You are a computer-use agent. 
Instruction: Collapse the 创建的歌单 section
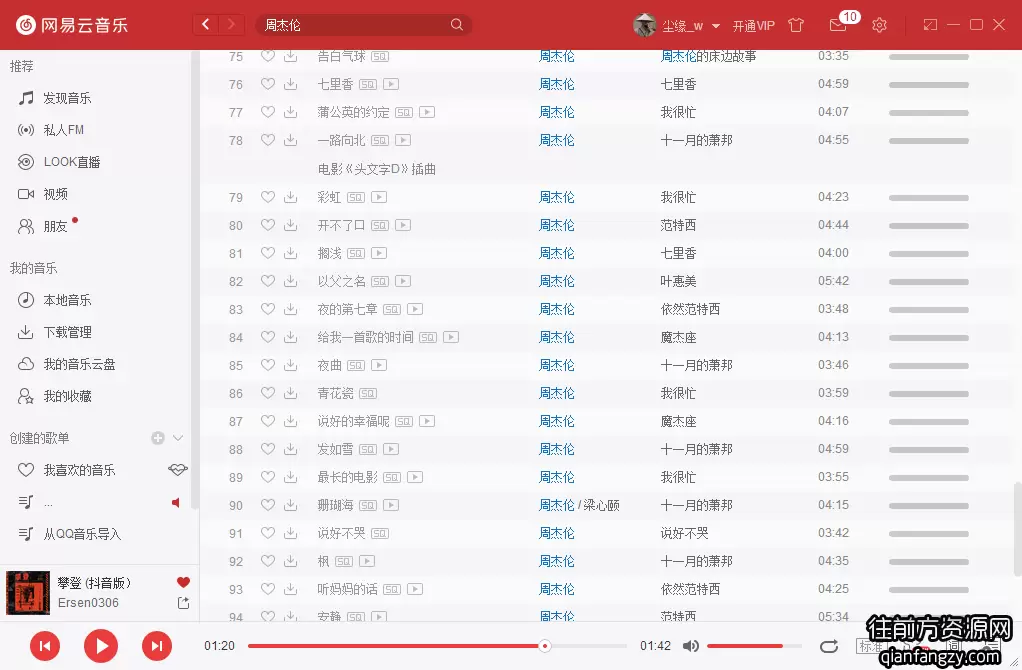pyautogui.click(x=178, y=438)
